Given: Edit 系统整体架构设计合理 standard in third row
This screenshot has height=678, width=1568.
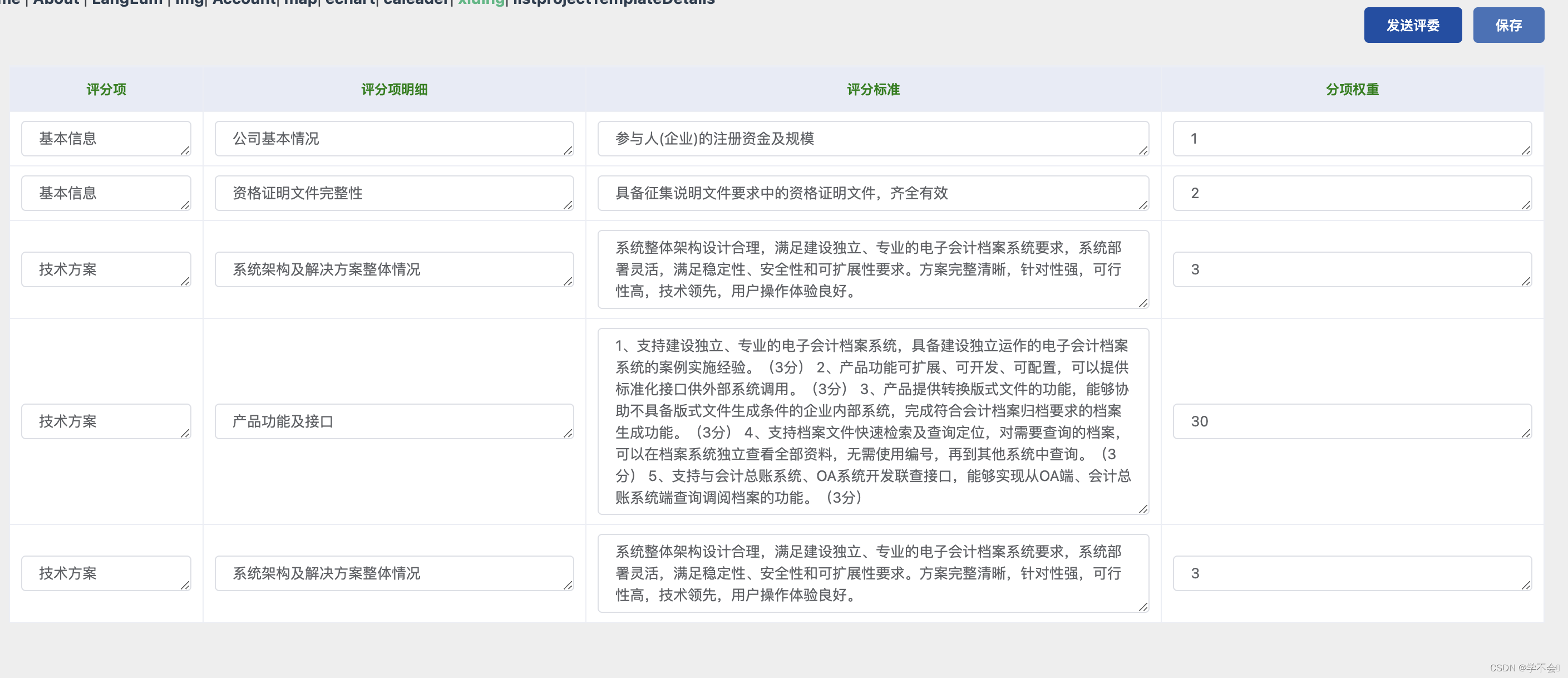Looking at the screenshot, I should (x=873, y=269).
